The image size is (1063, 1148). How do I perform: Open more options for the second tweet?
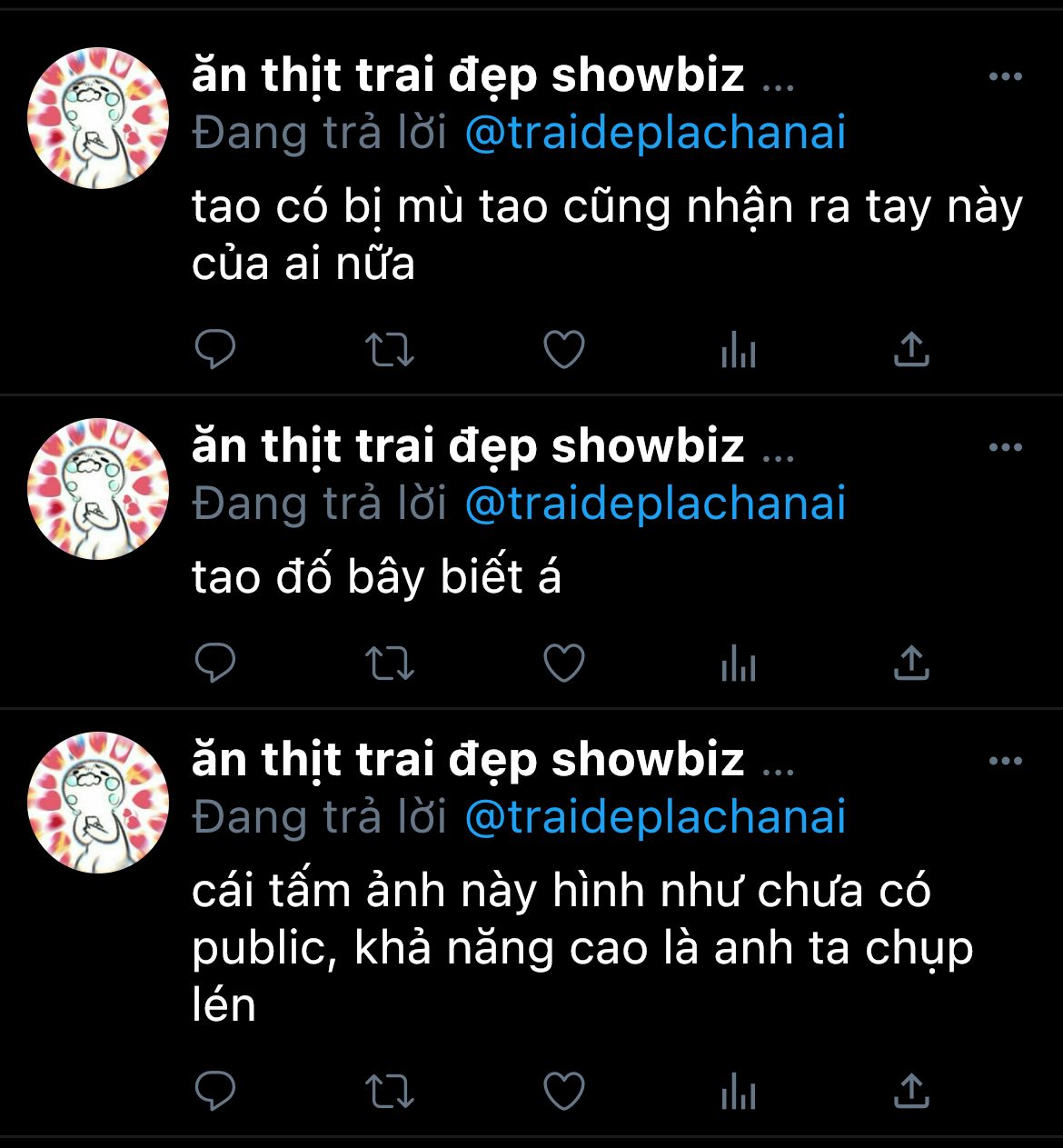click(x=1006, y=447)
